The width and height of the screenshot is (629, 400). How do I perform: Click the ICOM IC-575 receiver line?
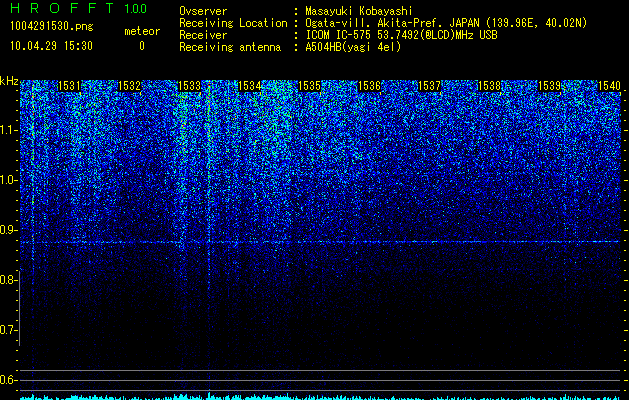pos(401,35)
